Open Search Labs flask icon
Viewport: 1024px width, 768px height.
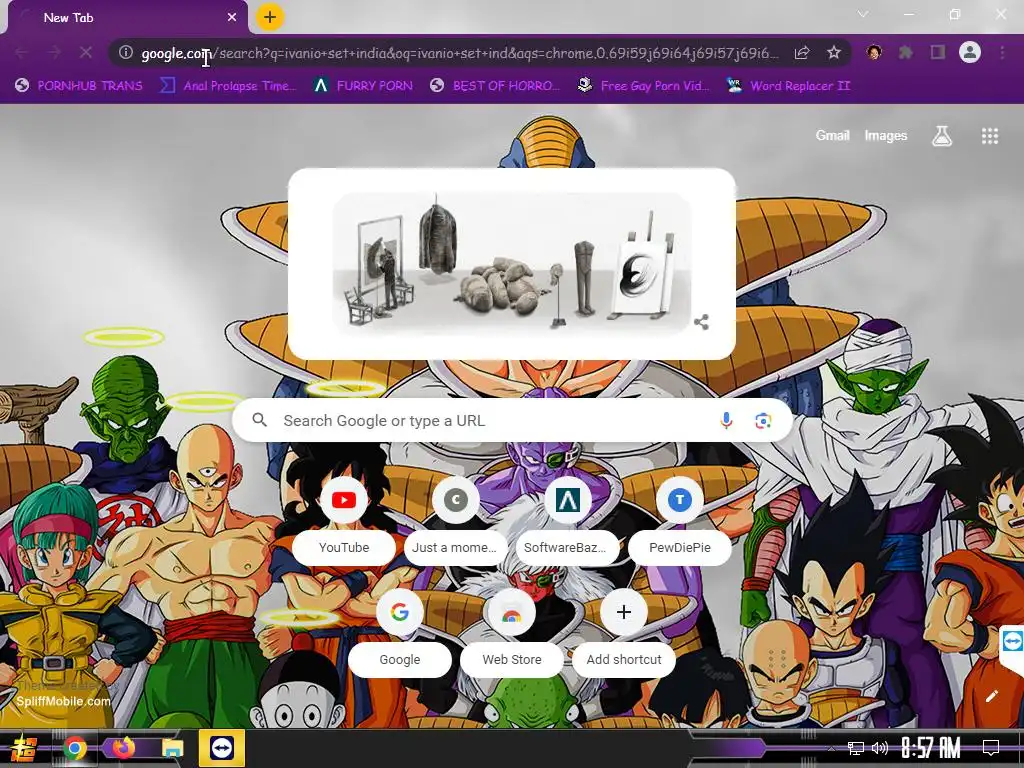click(x=942, y=135)
